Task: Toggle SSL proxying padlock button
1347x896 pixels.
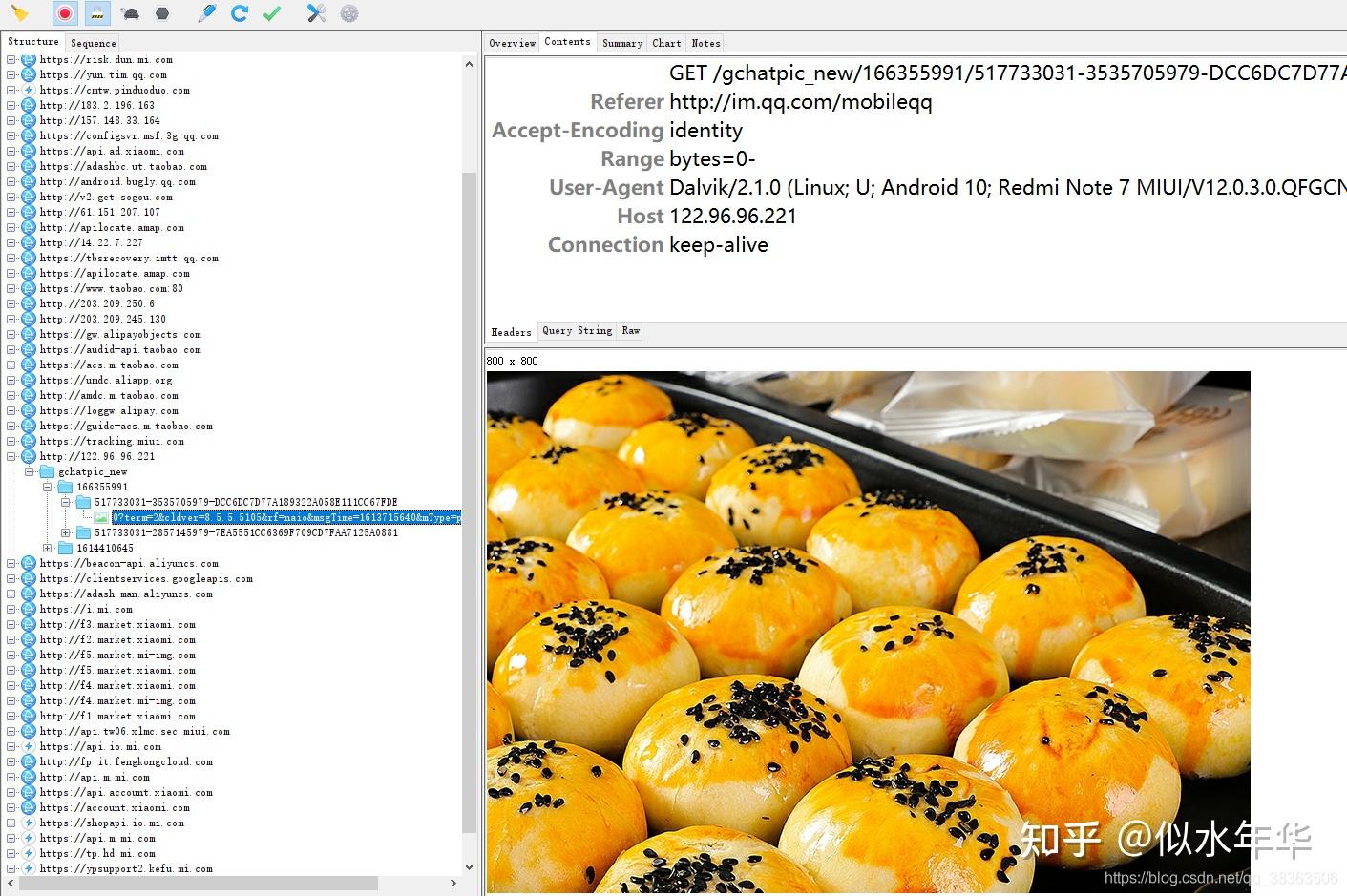Action: click(96, 13)
